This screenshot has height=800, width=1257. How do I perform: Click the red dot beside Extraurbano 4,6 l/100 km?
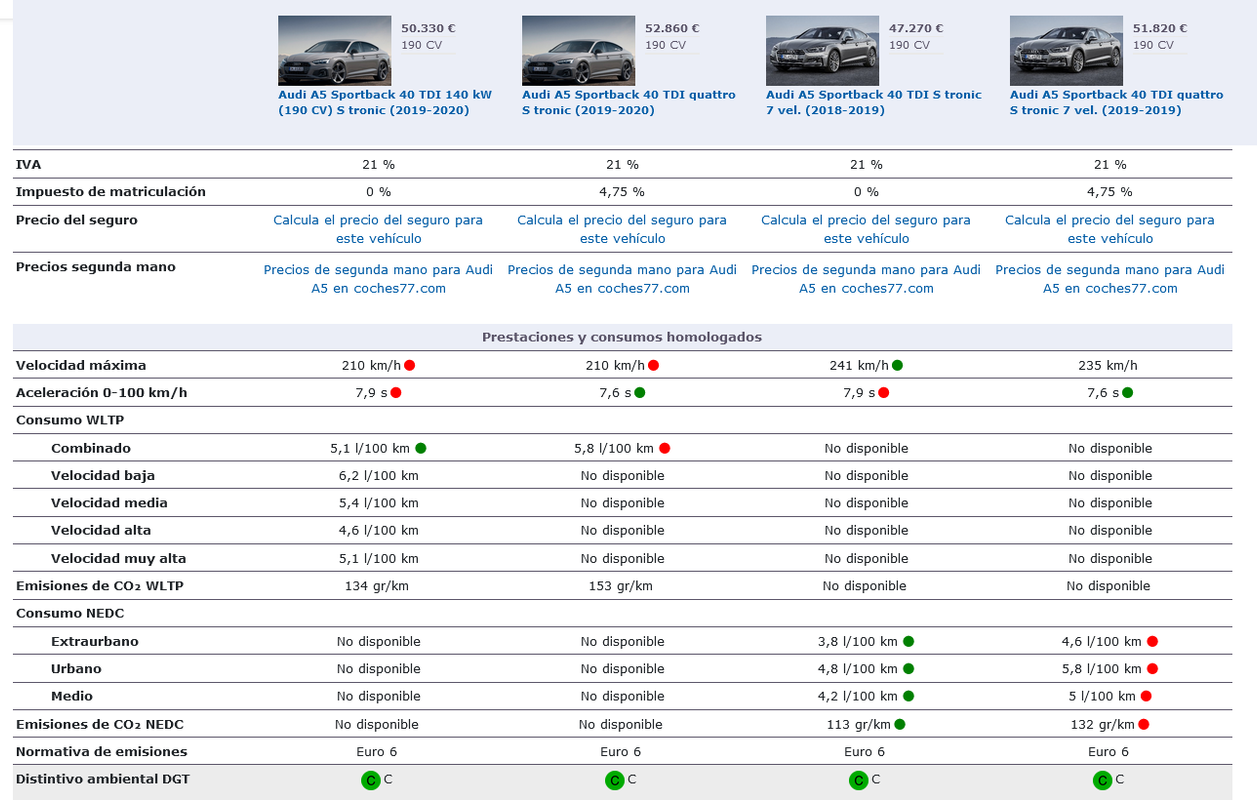1152,642
